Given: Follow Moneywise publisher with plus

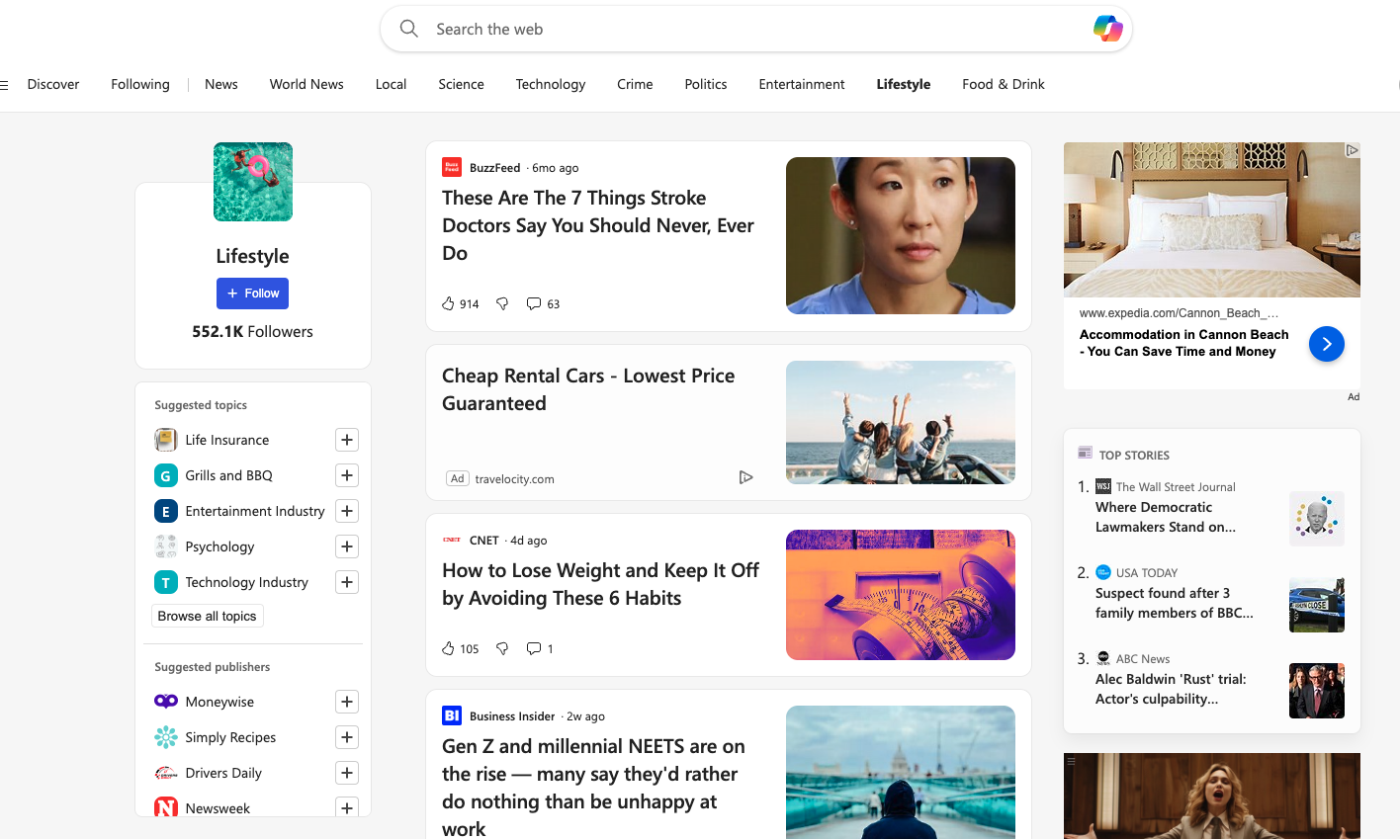Looking at the screenshot, I should (347, 702).
